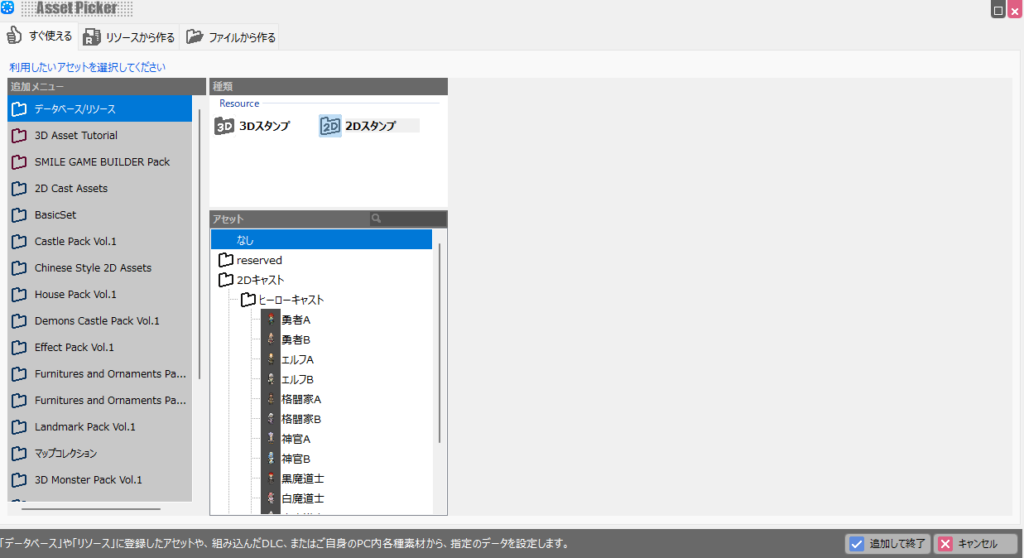
Task: Collapse the 2Dキャスト folder
Action: [226, 280]
